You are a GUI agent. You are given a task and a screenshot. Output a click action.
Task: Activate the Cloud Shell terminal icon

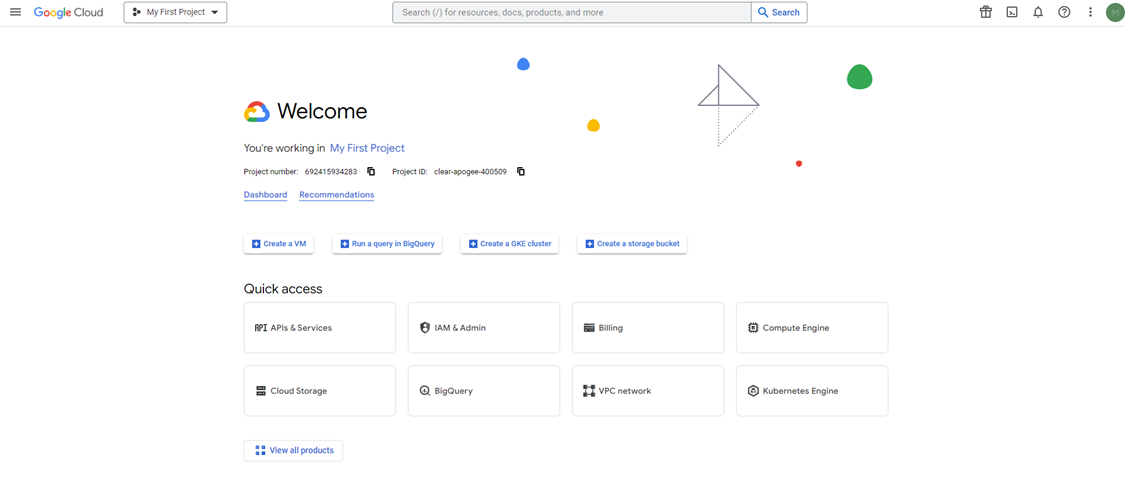click(1012, 12)
